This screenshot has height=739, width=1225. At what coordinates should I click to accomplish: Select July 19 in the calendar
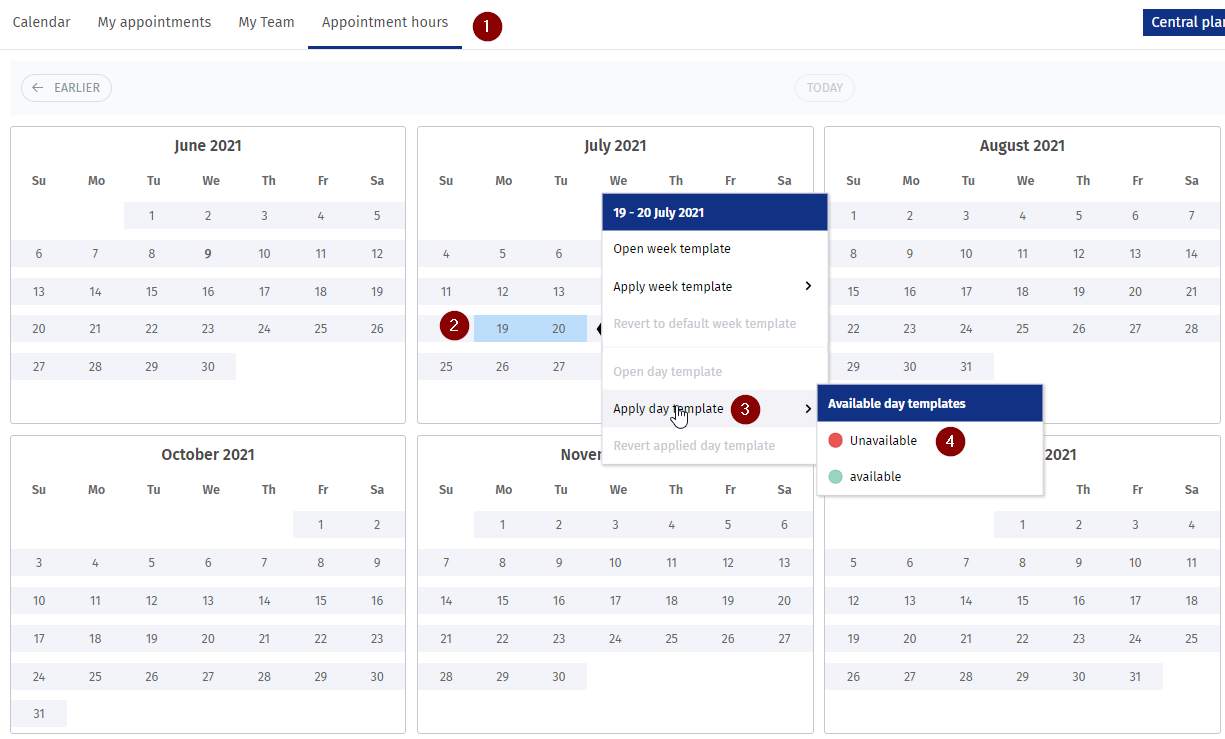tap(503, 329)
